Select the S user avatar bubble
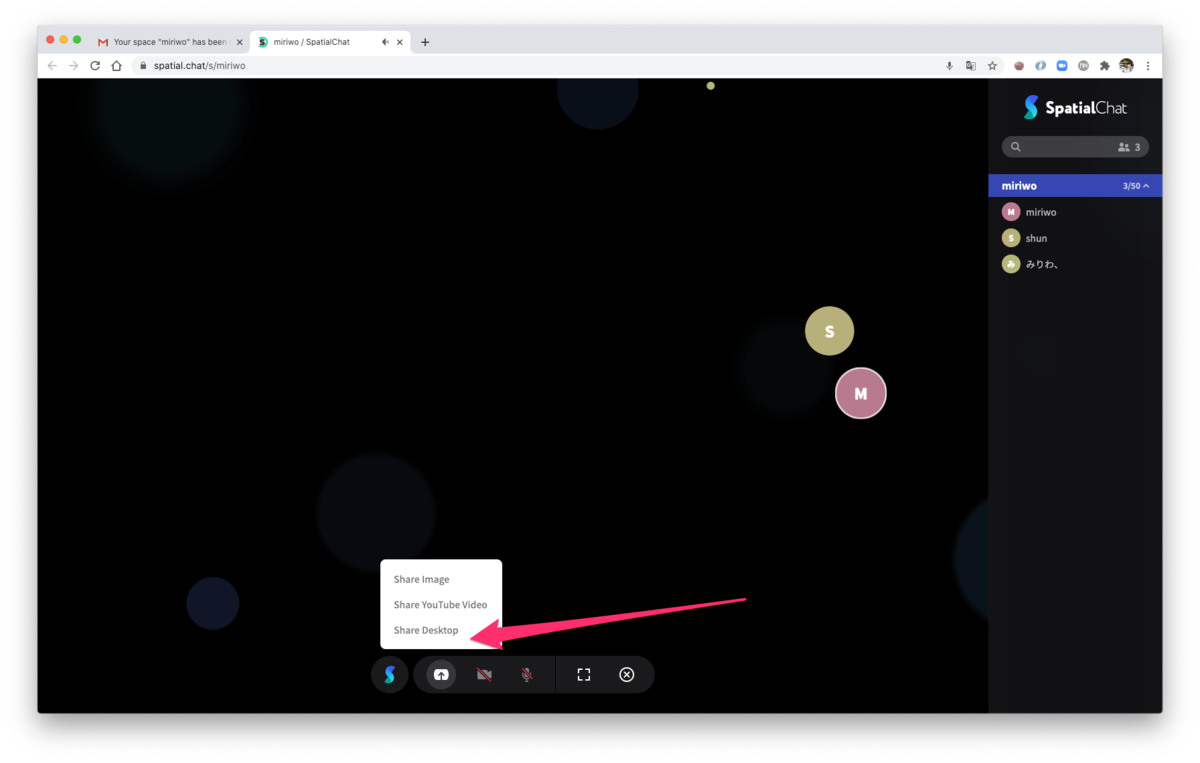The width and height of the screenshot is (1200, 763). click(x=829, y=331)
